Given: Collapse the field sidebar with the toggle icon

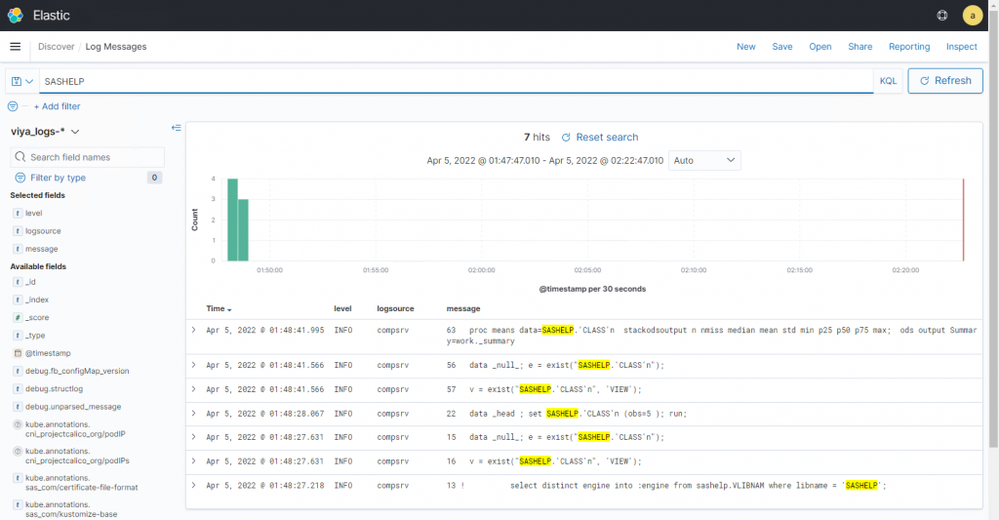Looking at the screenshot, I should (x=176, y=128).
